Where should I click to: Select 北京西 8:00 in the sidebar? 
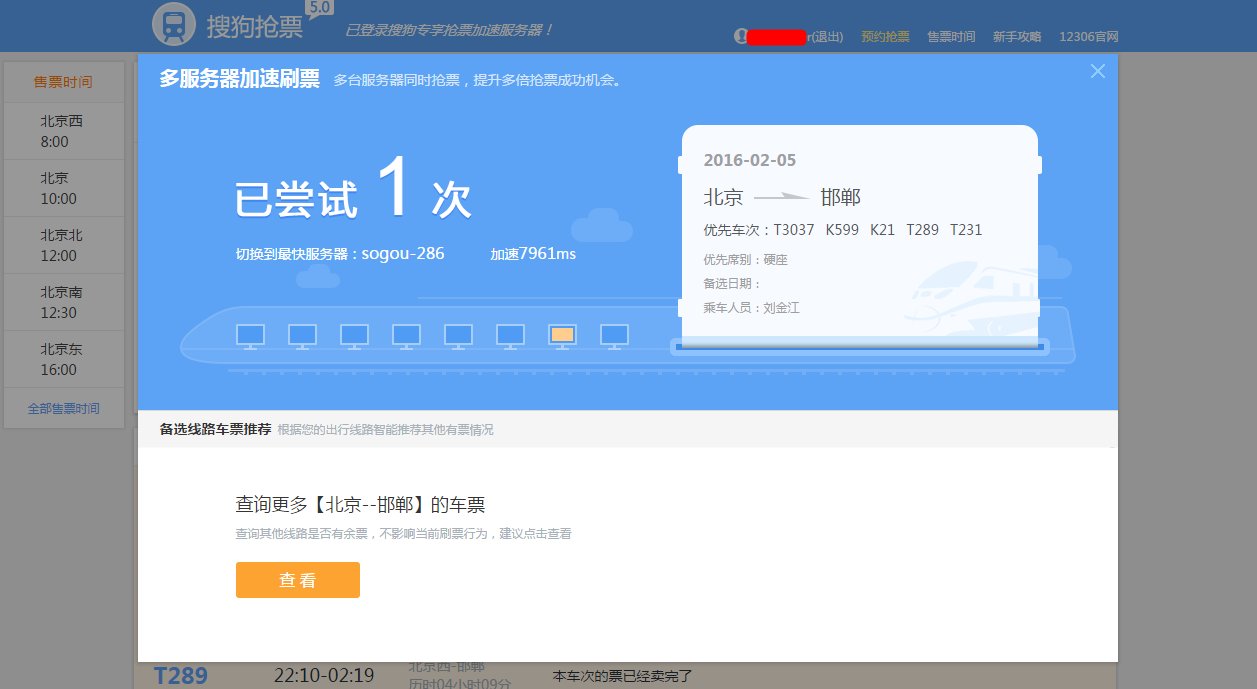(x=63, y=130)
